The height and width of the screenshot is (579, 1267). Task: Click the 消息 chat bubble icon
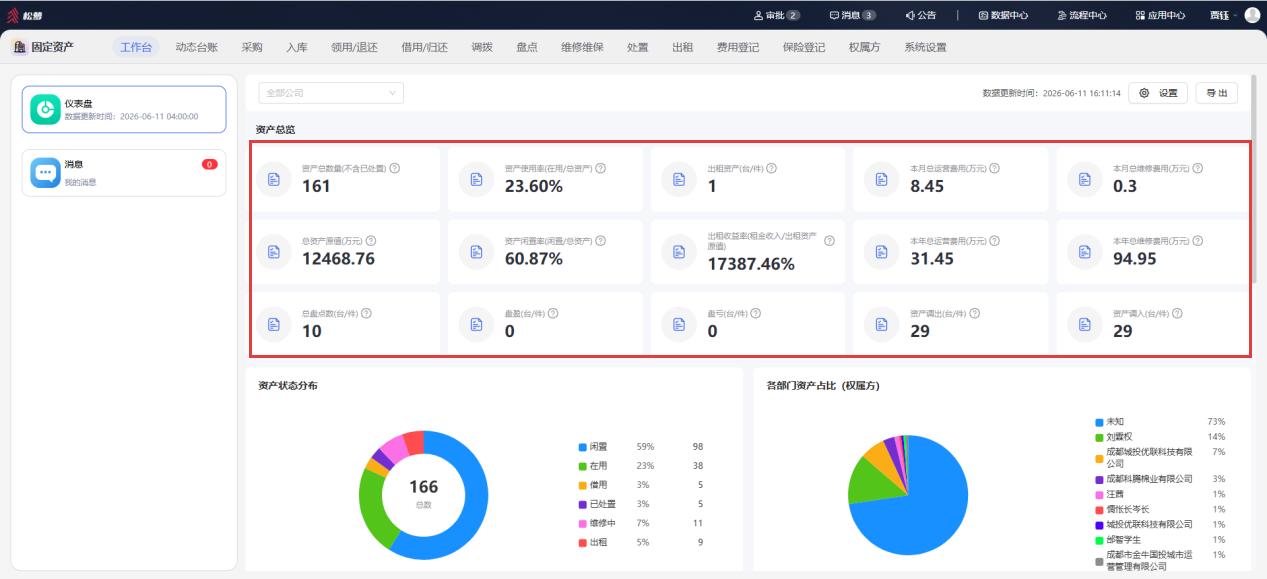[45, 172]
